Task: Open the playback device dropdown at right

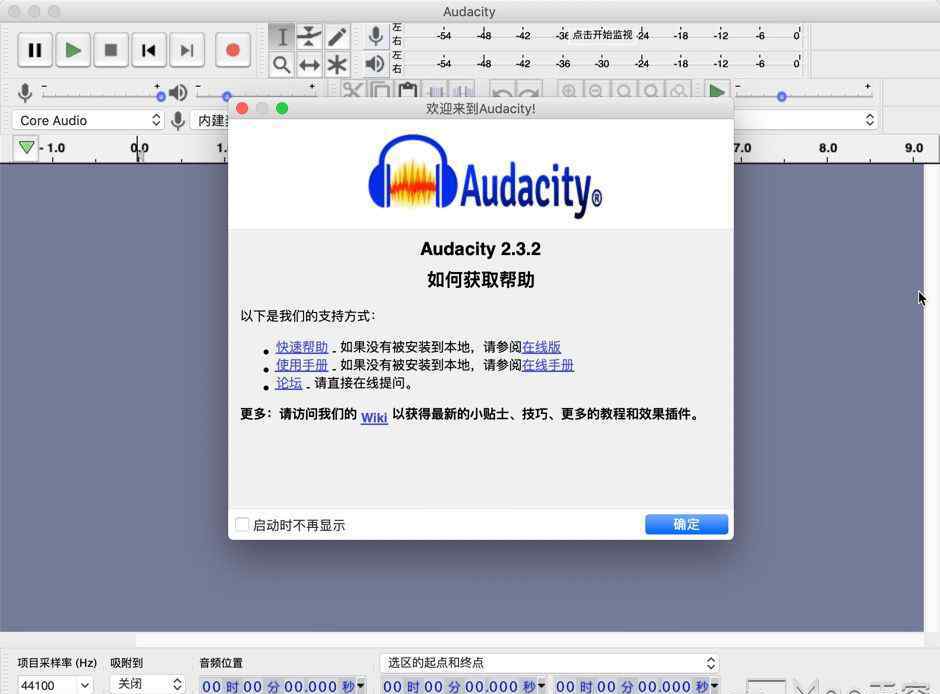Action: coord(805,120)
